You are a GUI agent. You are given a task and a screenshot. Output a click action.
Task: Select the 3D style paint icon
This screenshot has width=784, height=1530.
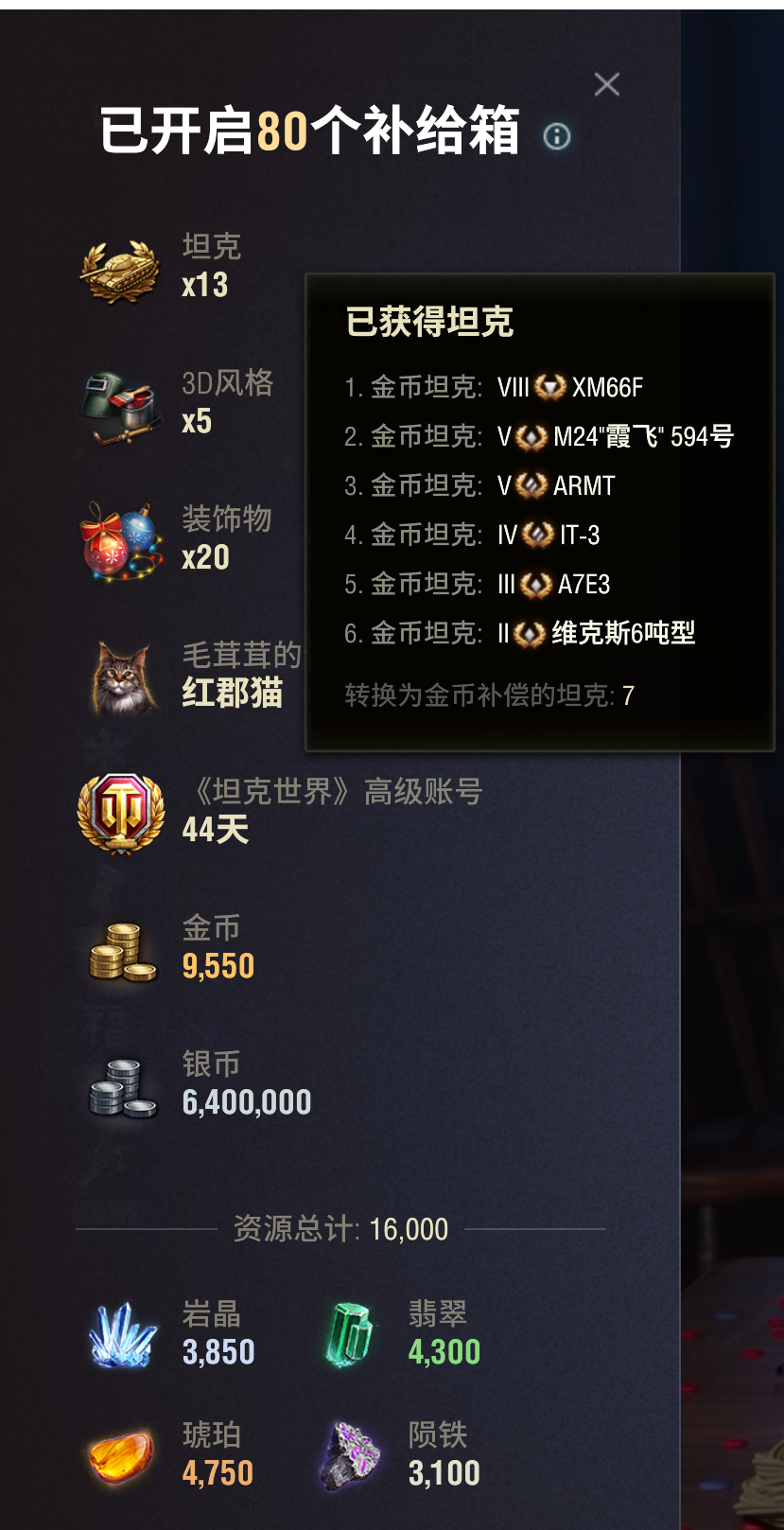(122, 407)
